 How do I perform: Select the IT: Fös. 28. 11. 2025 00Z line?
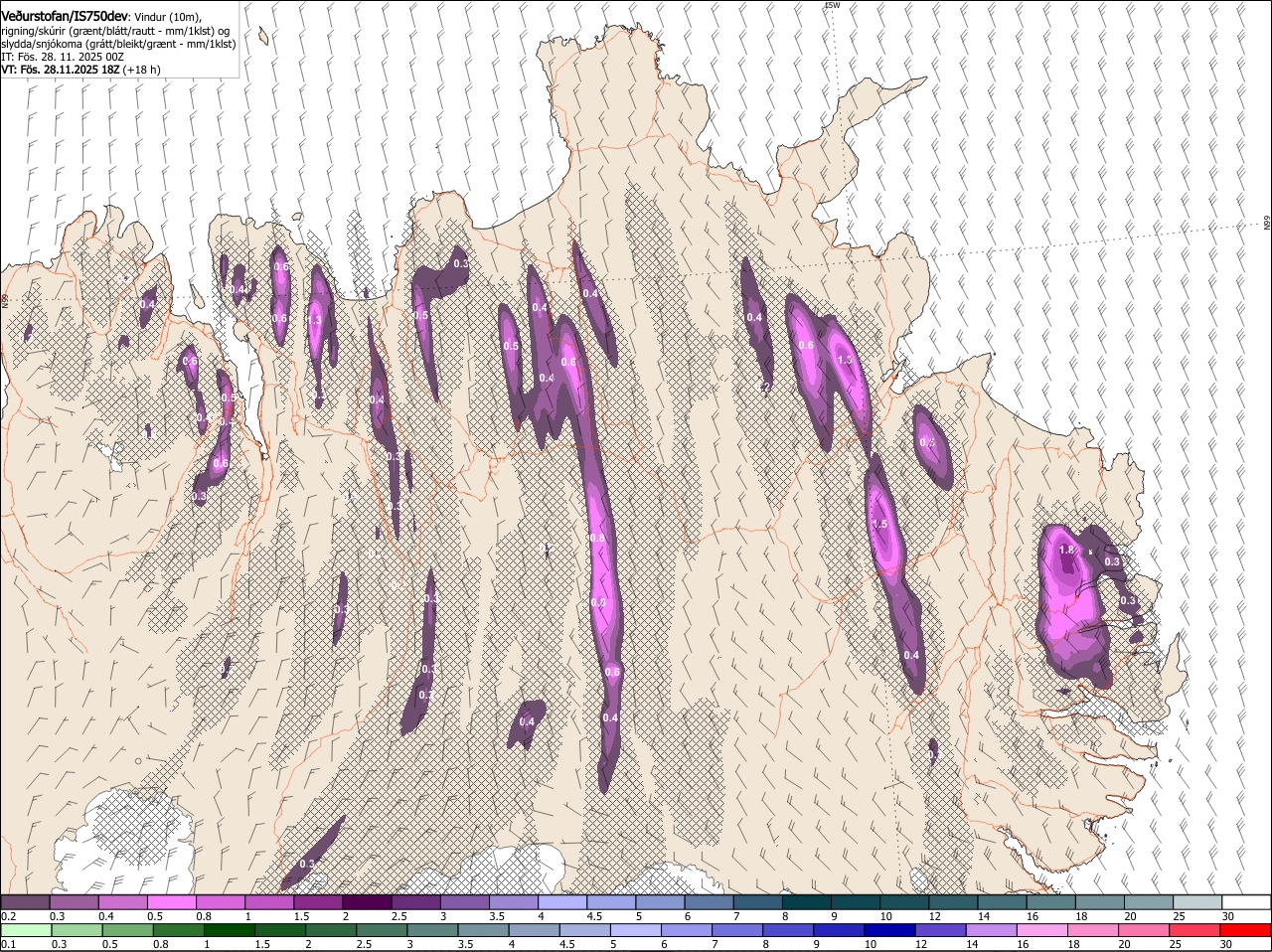[x=63, y=57]
